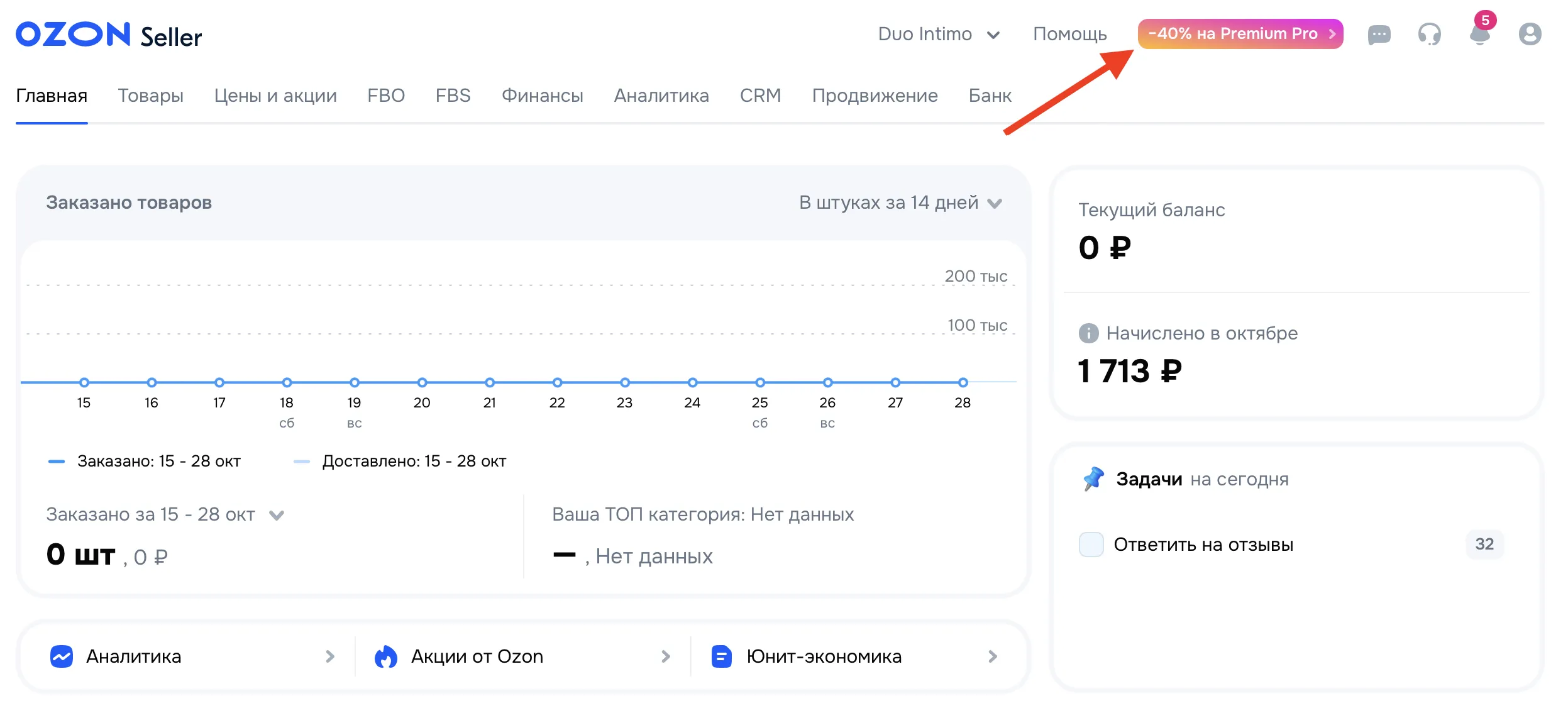Click the flame icon for Акции от Ozon
This screenshot has height=708, width=1568.
coord(385,656)
